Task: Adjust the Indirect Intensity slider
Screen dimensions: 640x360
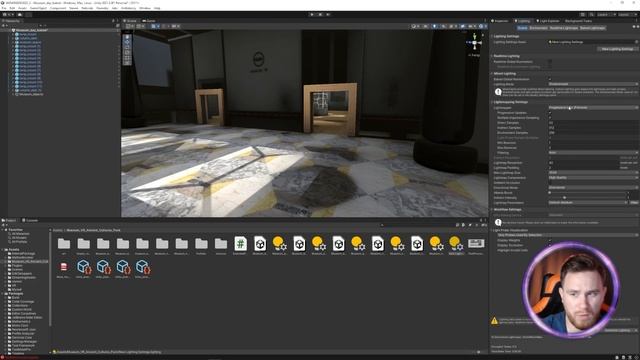Action: (x=587, y=198)
